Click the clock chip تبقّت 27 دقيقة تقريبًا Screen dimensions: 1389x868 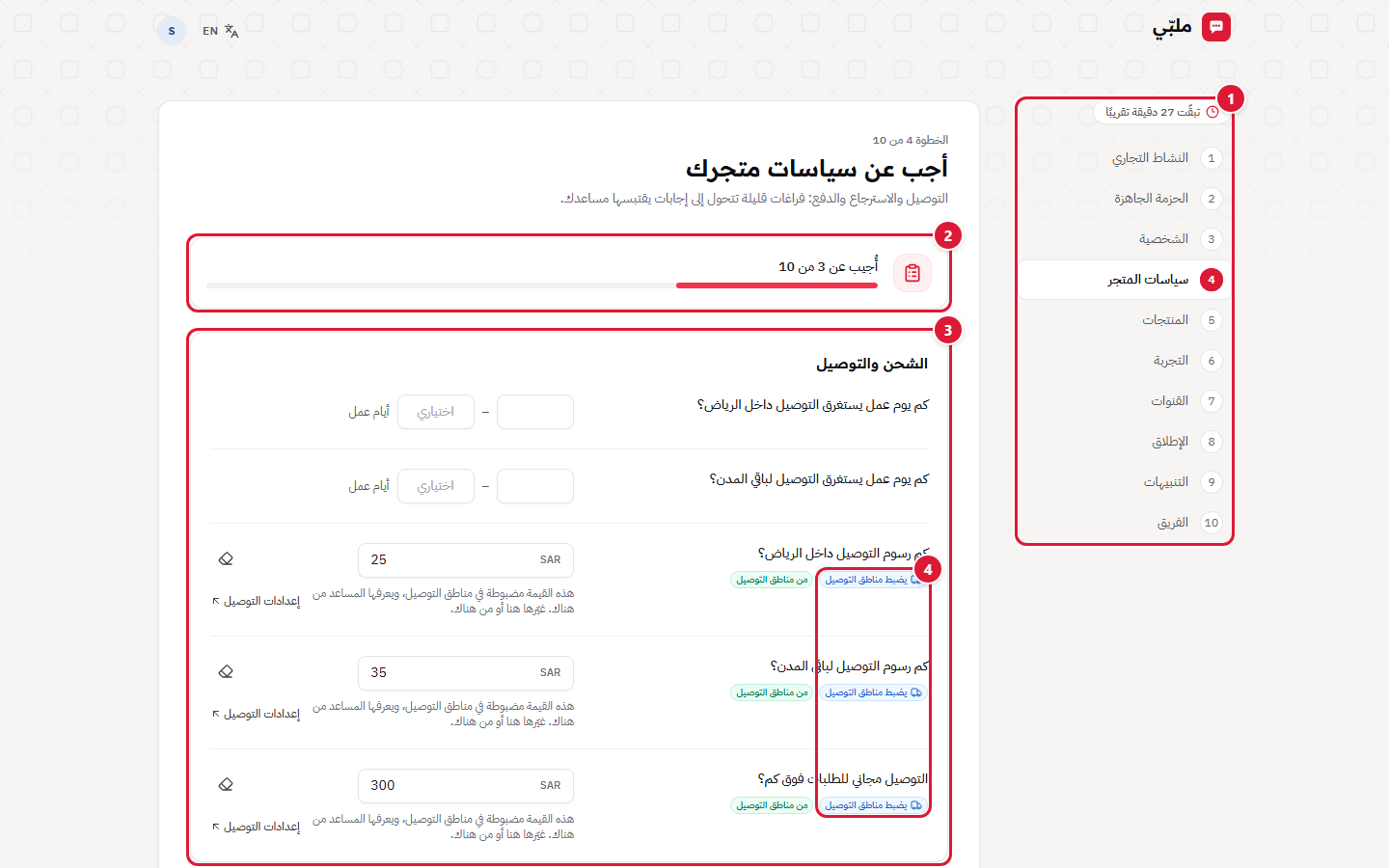coord(1161,112)
